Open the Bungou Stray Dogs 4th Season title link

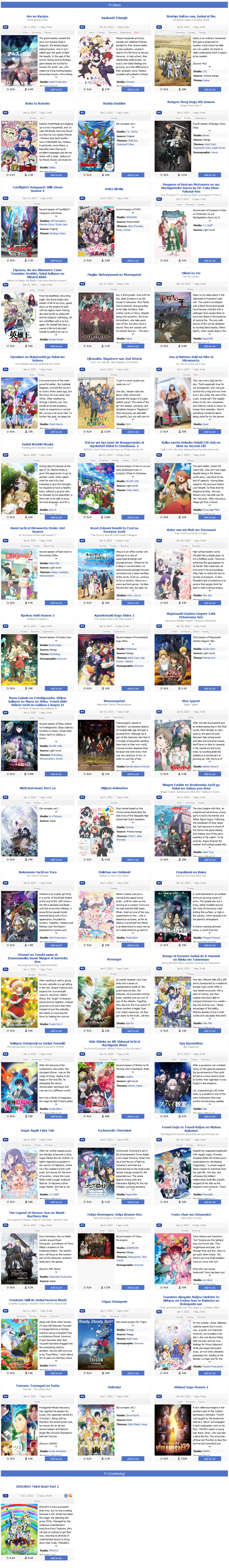pyautogui.click(x=191, y=102)
